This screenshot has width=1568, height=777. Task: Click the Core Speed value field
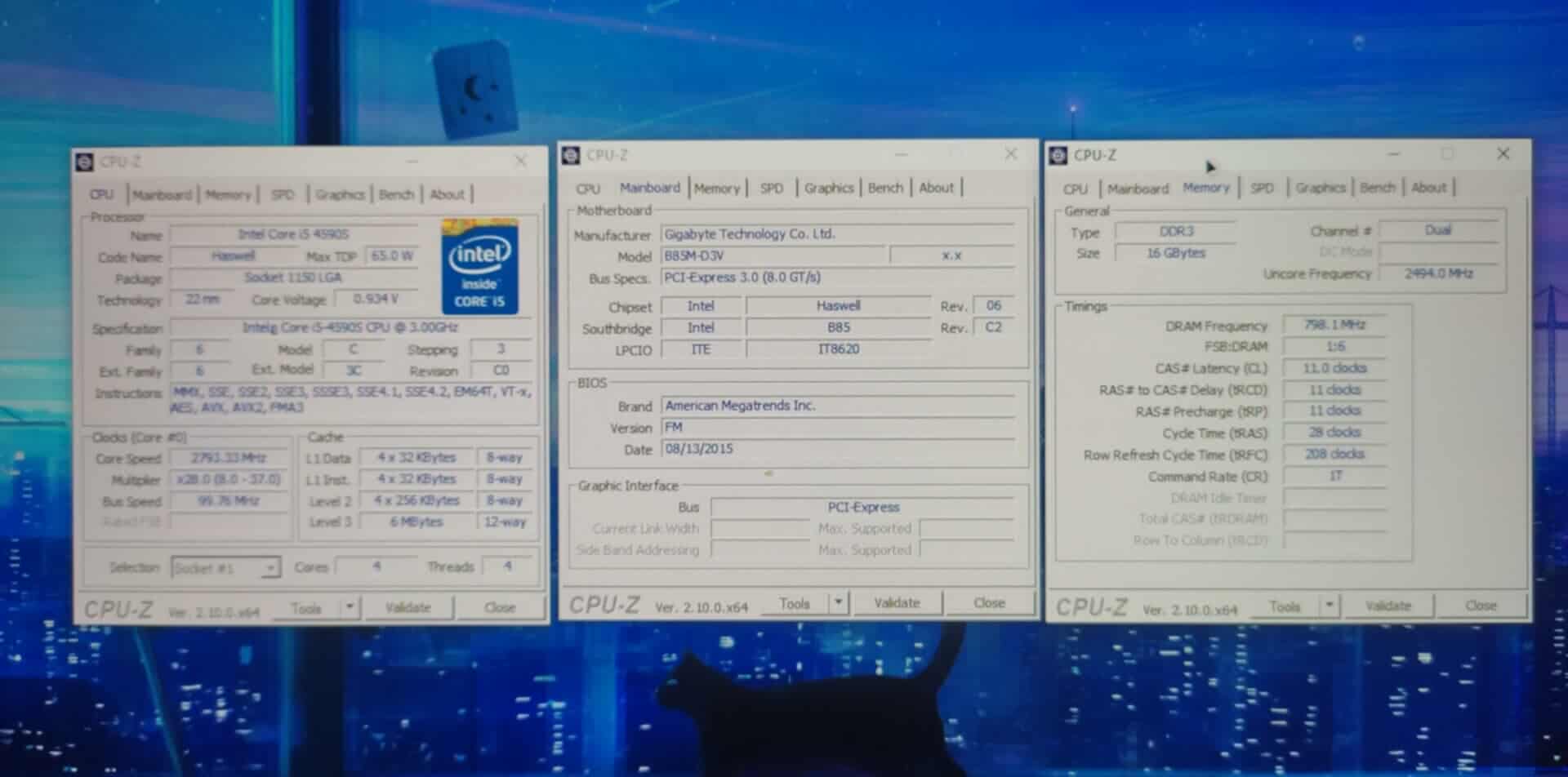point(229,458)
